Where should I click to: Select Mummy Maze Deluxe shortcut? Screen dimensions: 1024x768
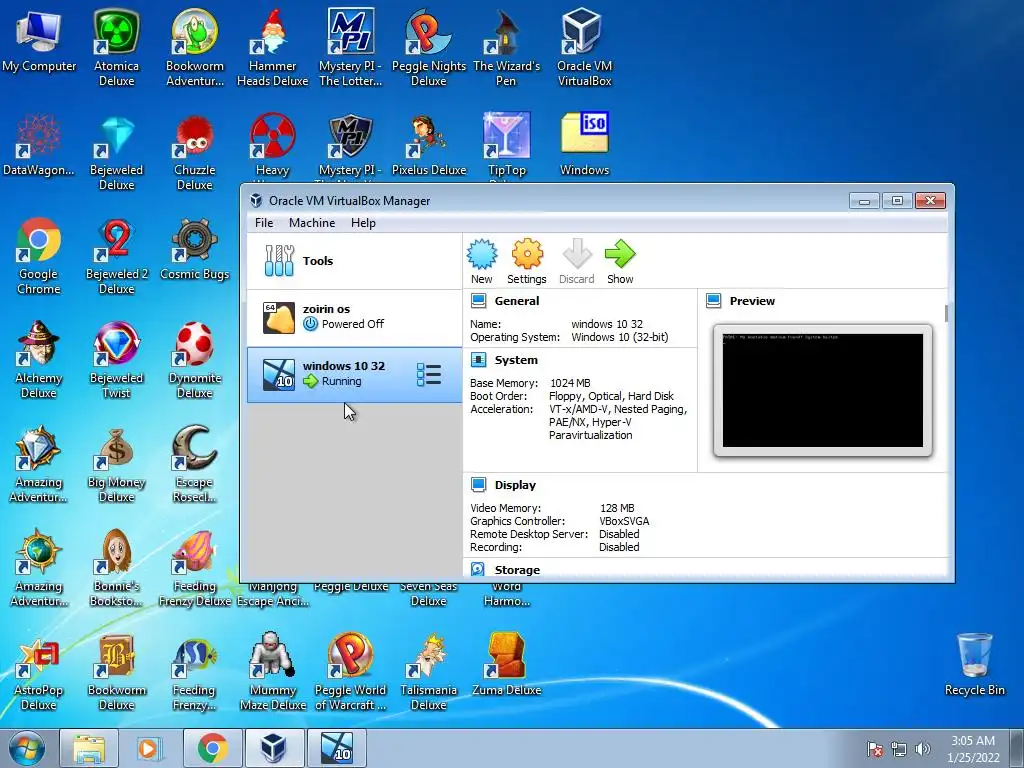coord(272,672)
